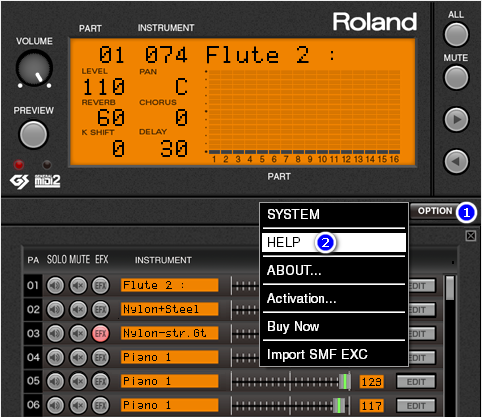This screenshot has width=482, height=417.
Task: Solo part 04 Piano 1
Action: point(55,357)
